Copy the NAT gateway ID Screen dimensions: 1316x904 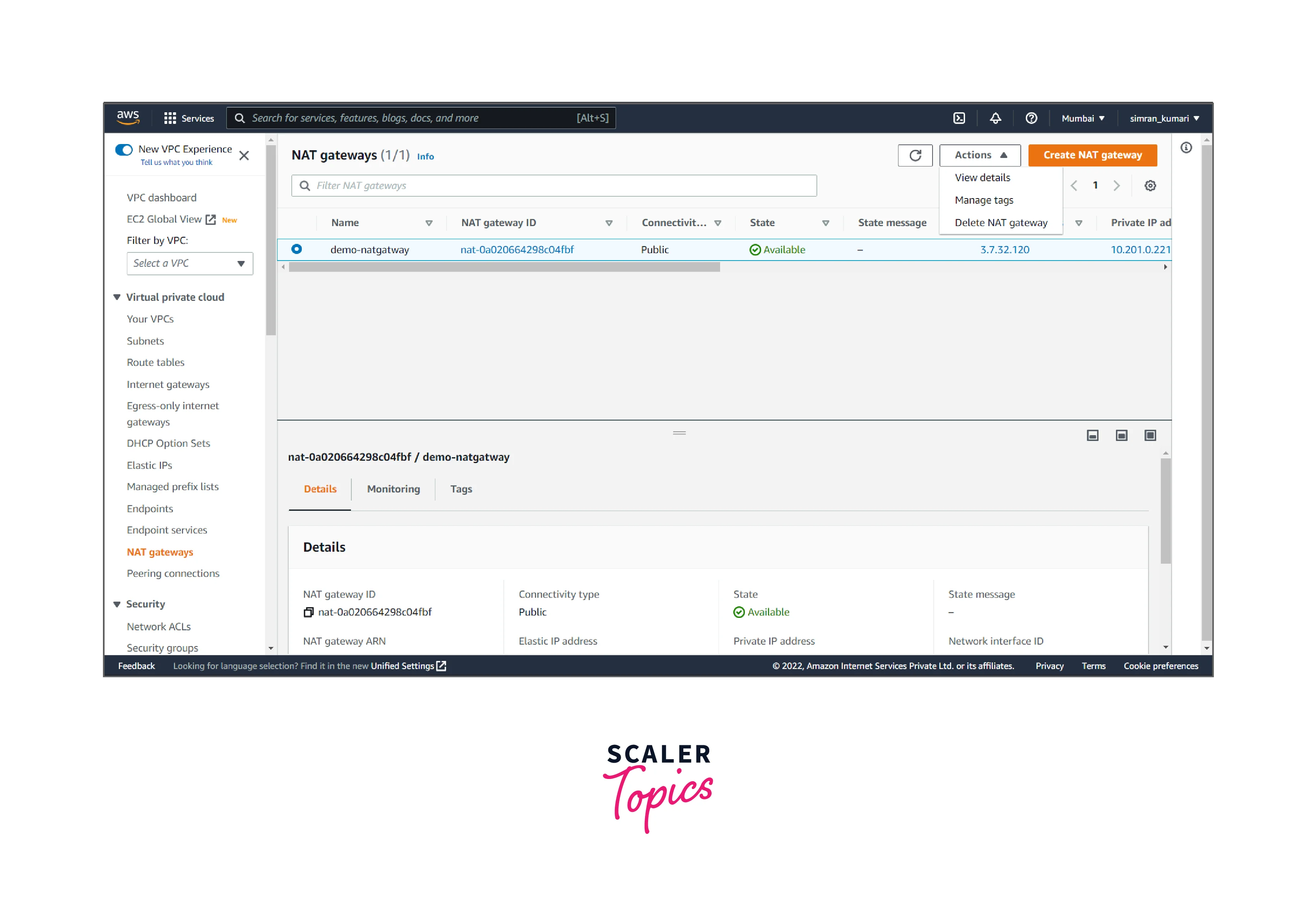pos(309,612)
